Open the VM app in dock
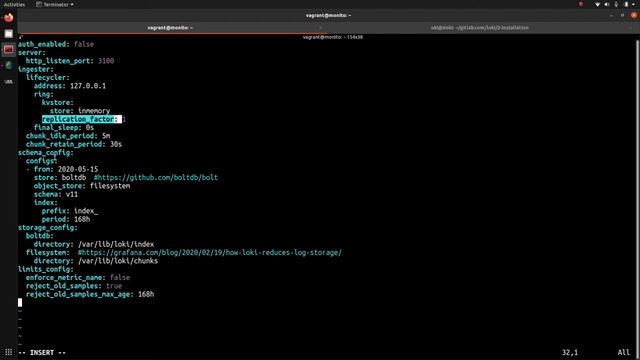640x360 pixels. (9, 82)
